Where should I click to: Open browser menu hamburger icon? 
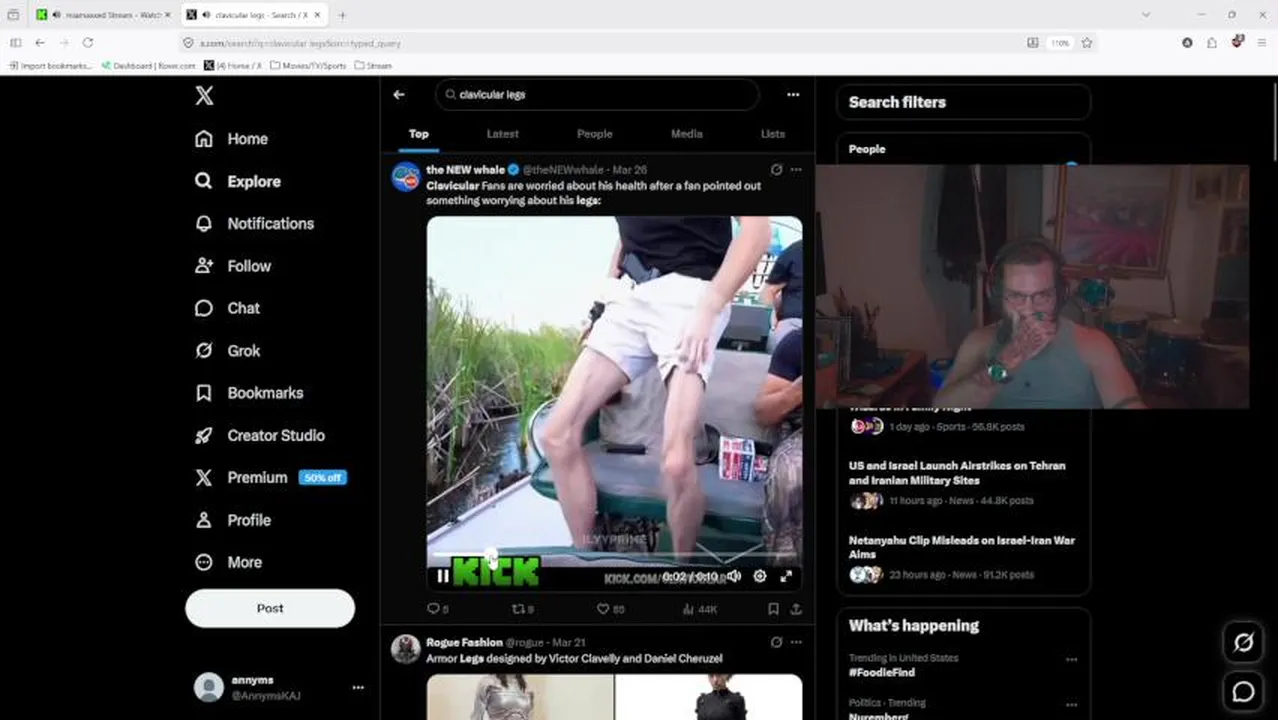click(1262, 43)
